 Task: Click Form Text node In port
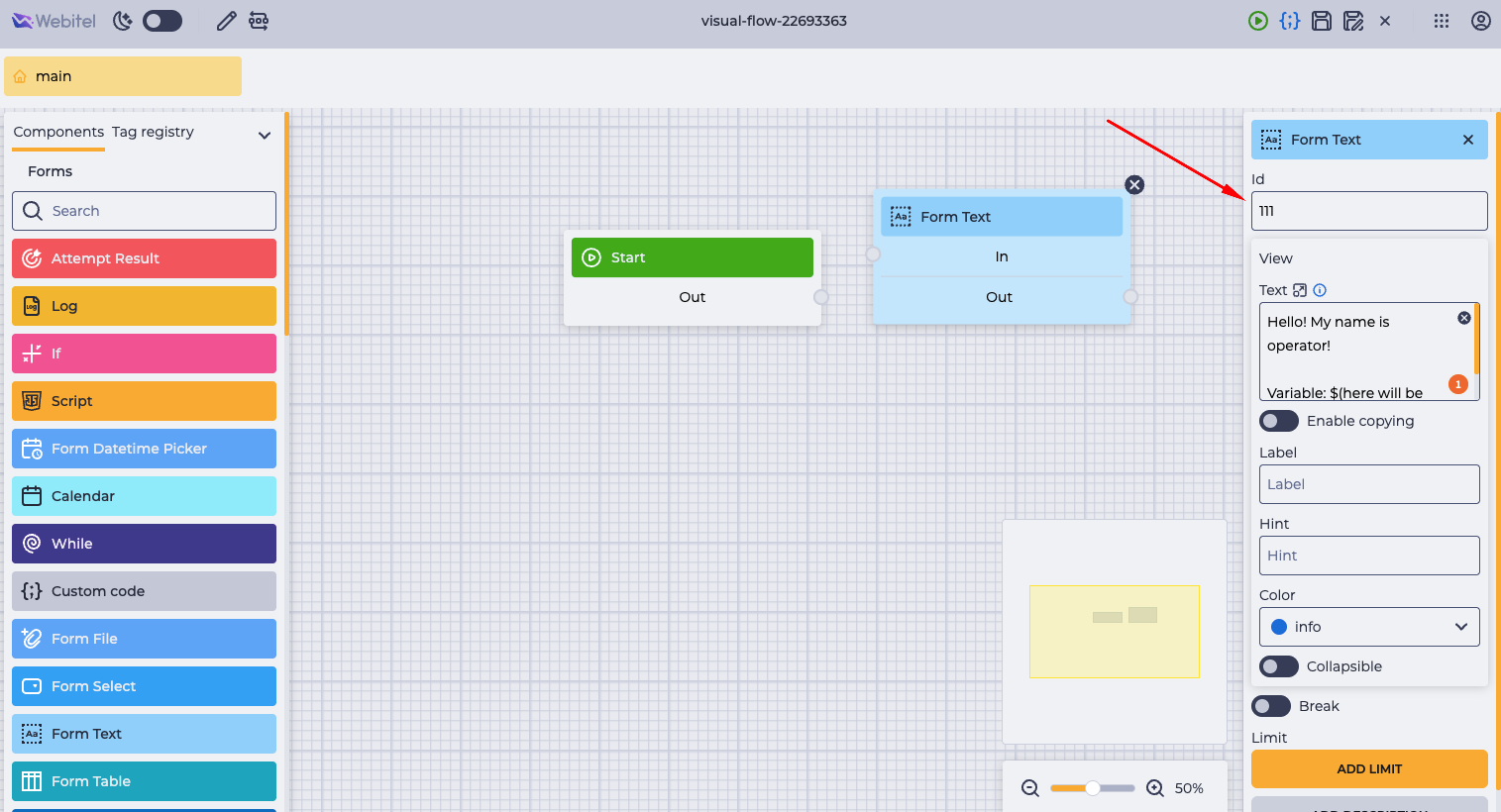point(873,254)
